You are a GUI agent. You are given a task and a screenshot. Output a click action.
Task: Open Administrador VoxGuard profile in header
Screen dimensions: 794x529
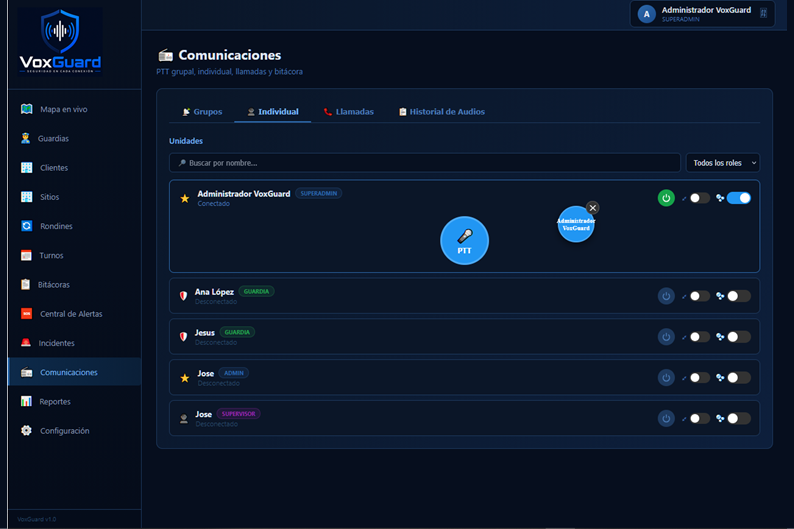coord(702,14)
